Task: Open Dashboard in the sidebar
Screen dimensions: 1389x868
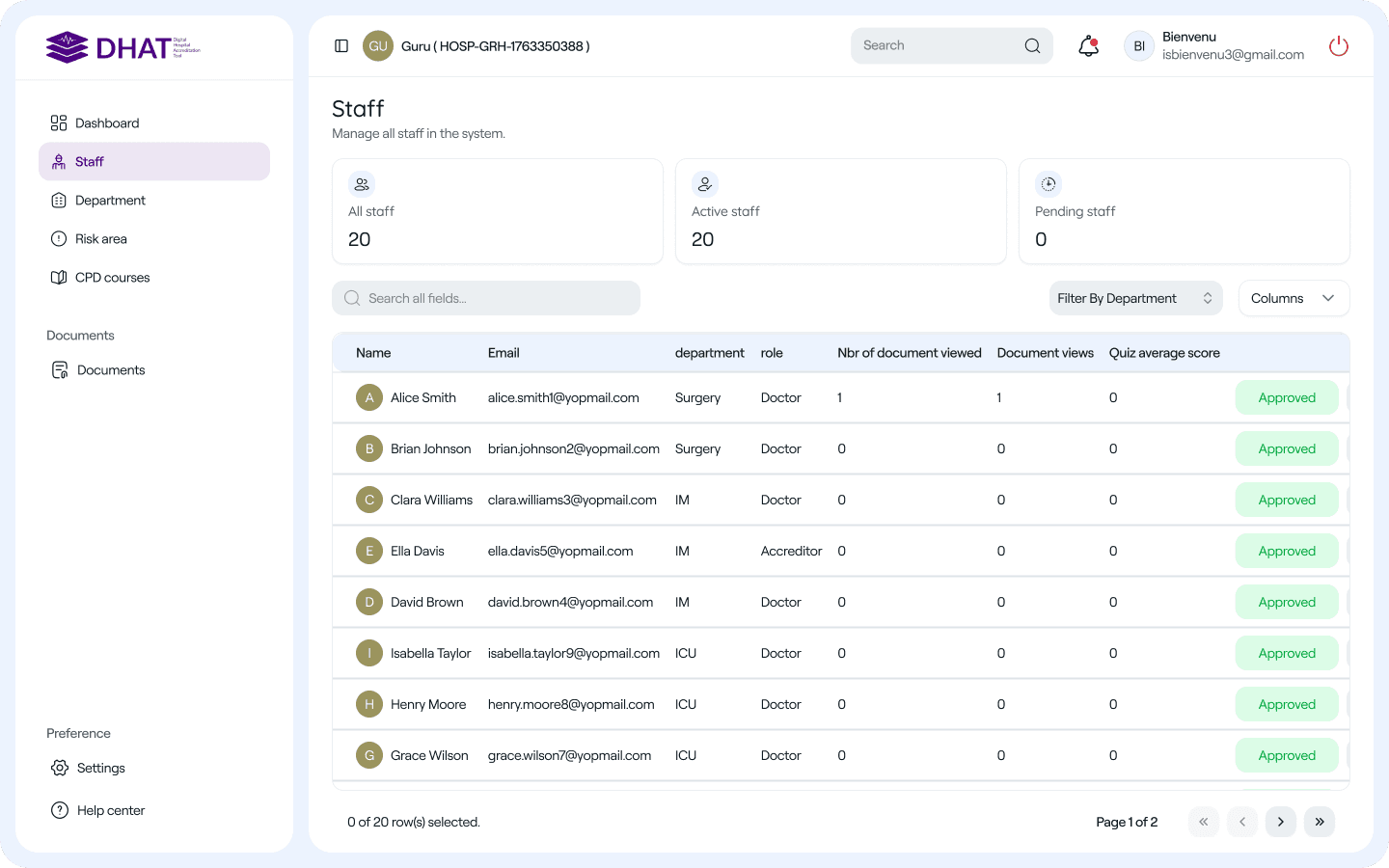Action: [x=107, y=123]
